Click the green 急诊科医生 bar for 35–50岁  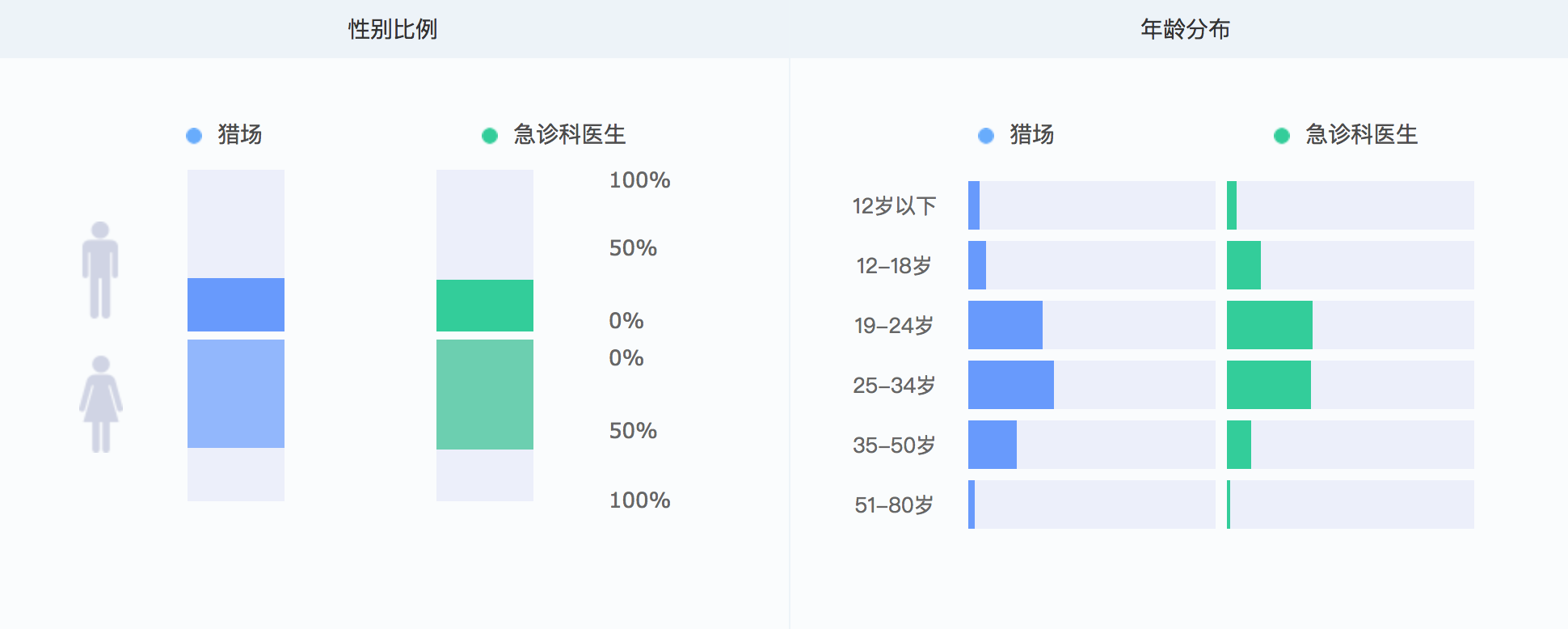click(1239, 445)
